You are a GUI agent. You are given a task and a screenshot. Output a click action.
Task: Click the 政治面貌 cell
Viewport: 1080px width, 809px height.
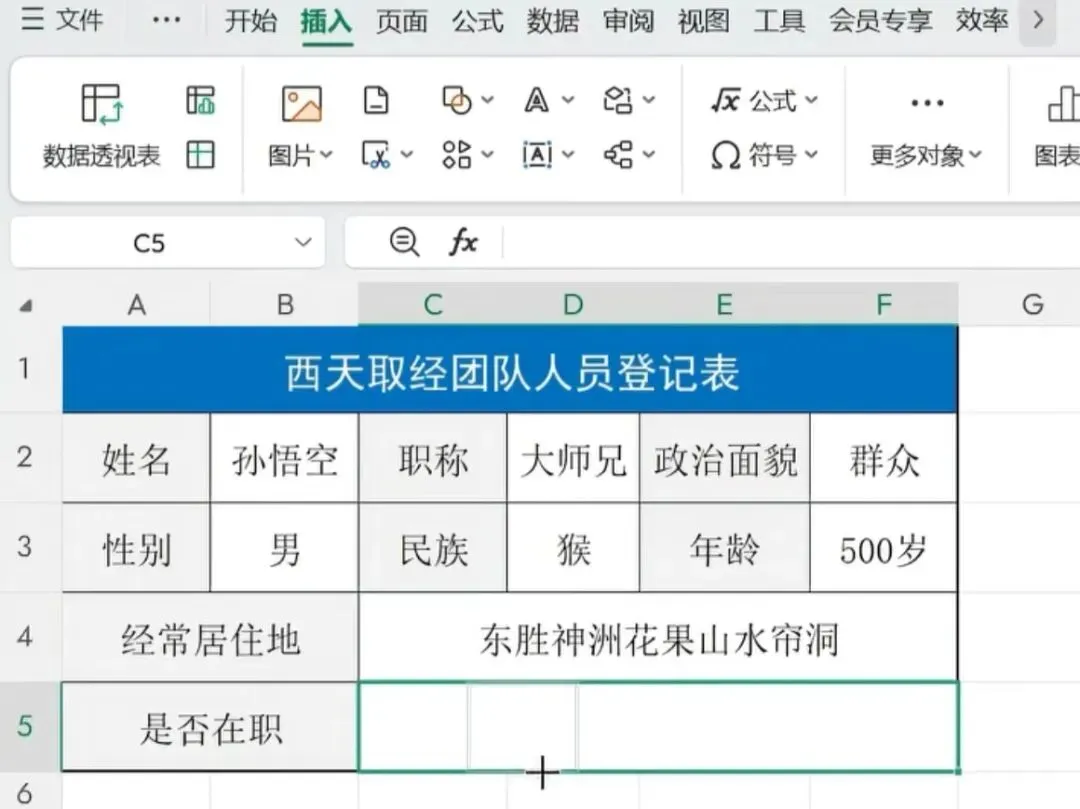click(x=725, y=459)
